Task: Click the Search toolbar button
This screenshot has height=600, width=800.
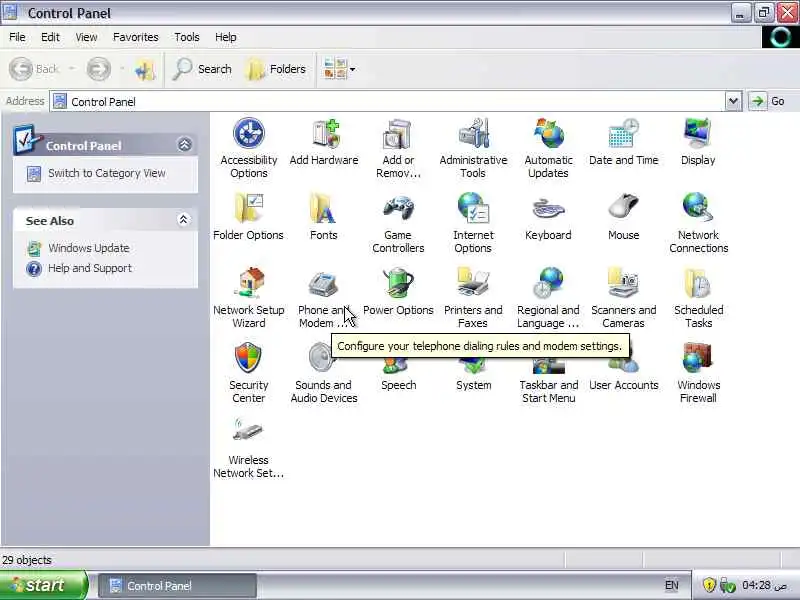Action: pos(202,69)
